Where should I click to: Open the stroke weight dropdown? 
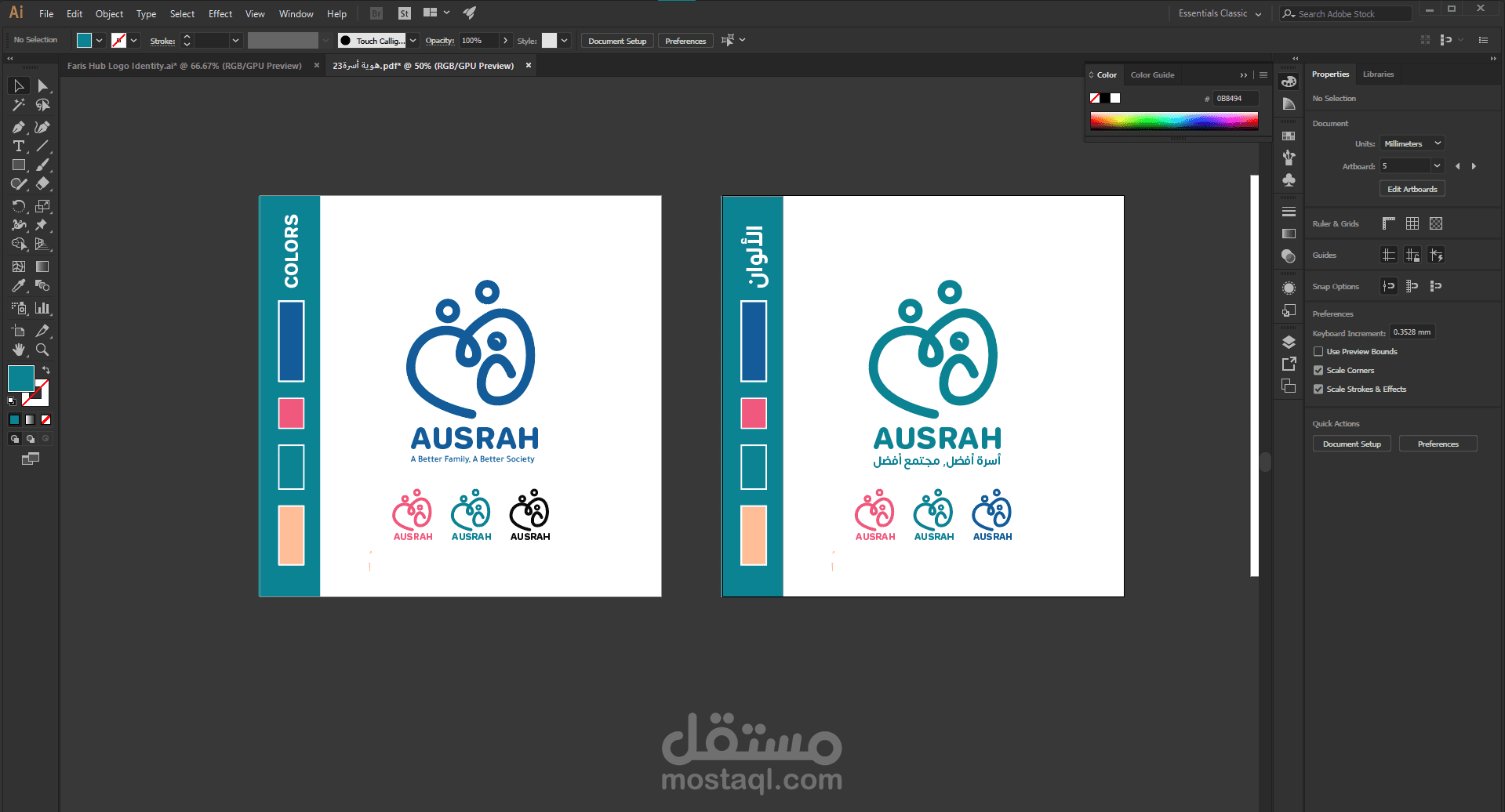[235, 41]
